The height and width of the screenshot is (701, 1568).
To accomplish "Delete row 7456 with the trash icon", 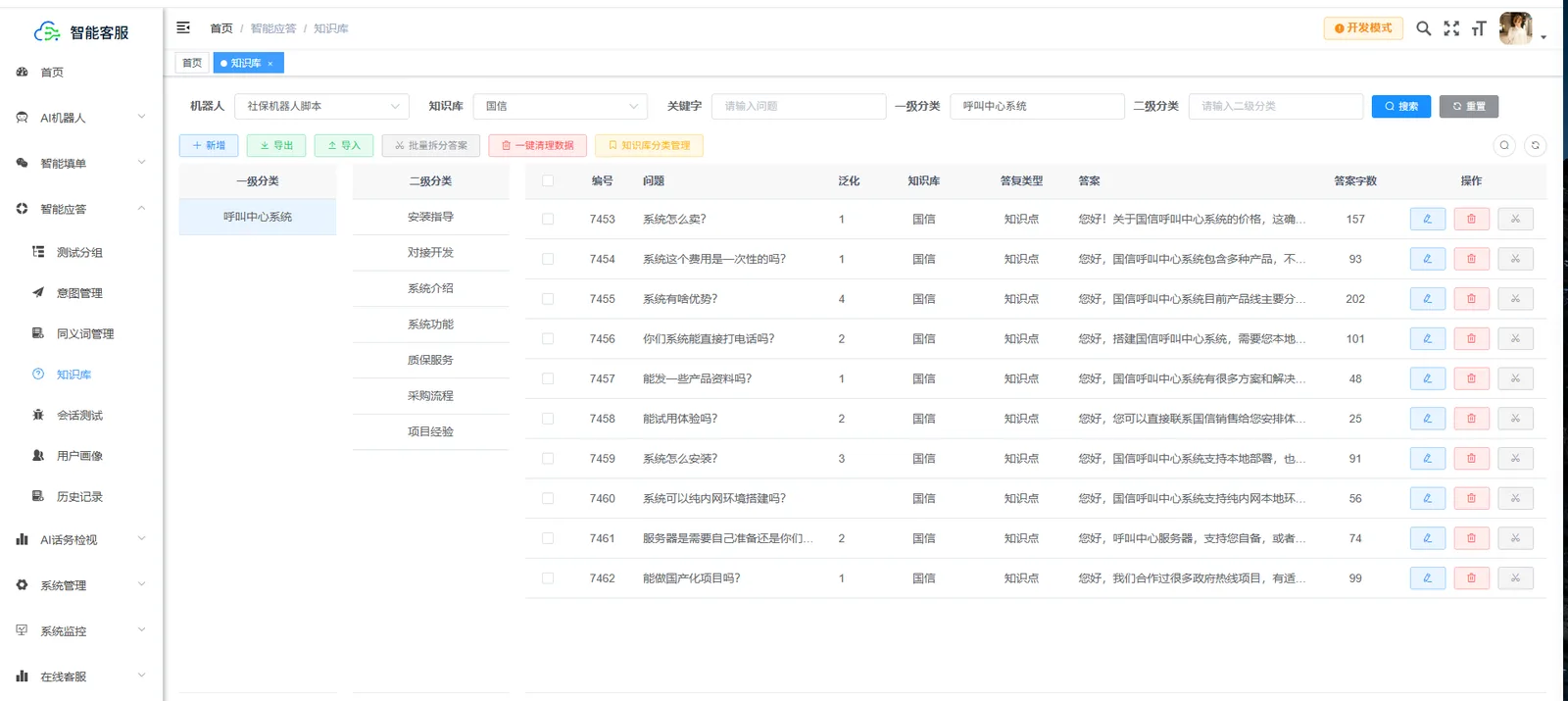I will (x=1471, y=339).
